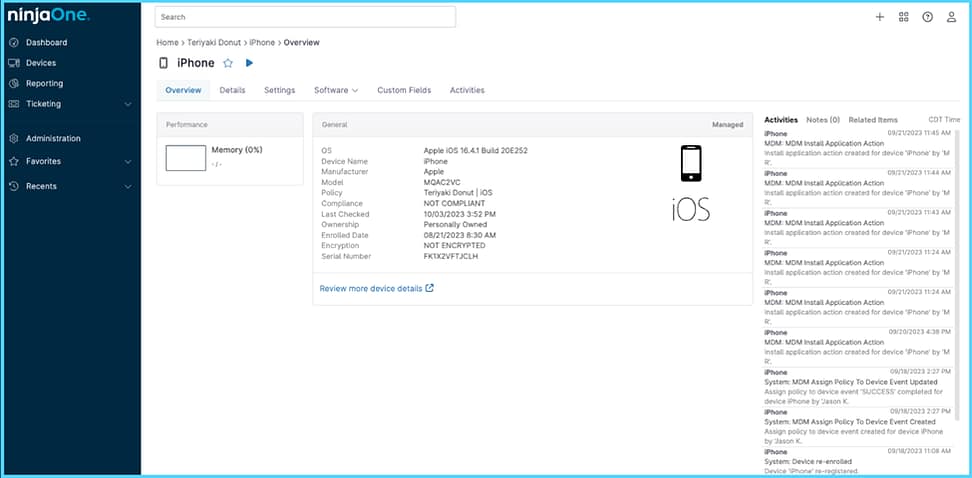This screenshot has width=972, height=478.
Task: Expand the Ticketing sidebar chevron
Action: tap(127, 104)
